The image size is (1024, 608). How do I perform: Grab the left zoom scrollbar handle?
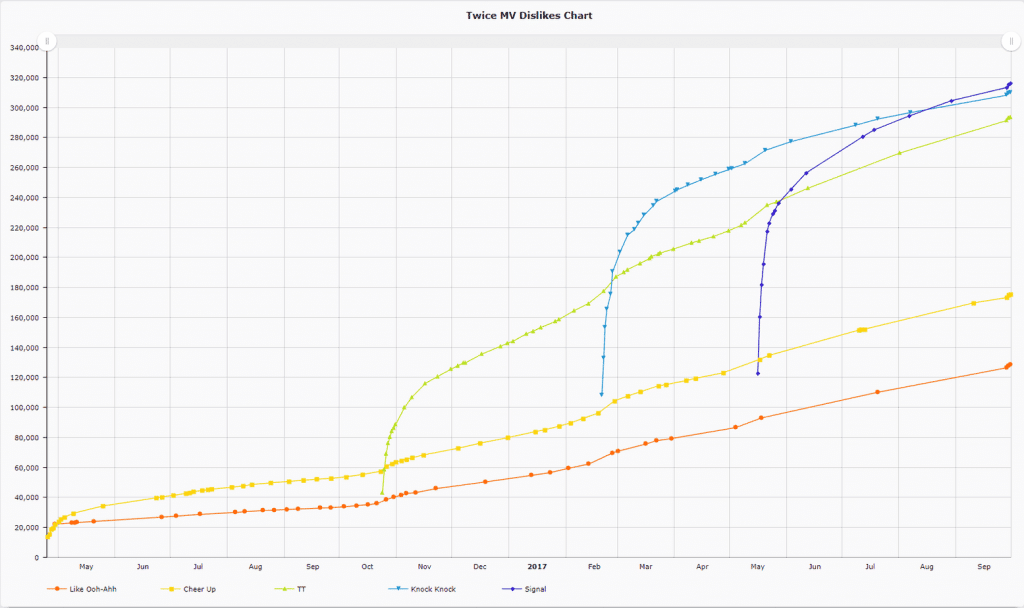[47, 41]
